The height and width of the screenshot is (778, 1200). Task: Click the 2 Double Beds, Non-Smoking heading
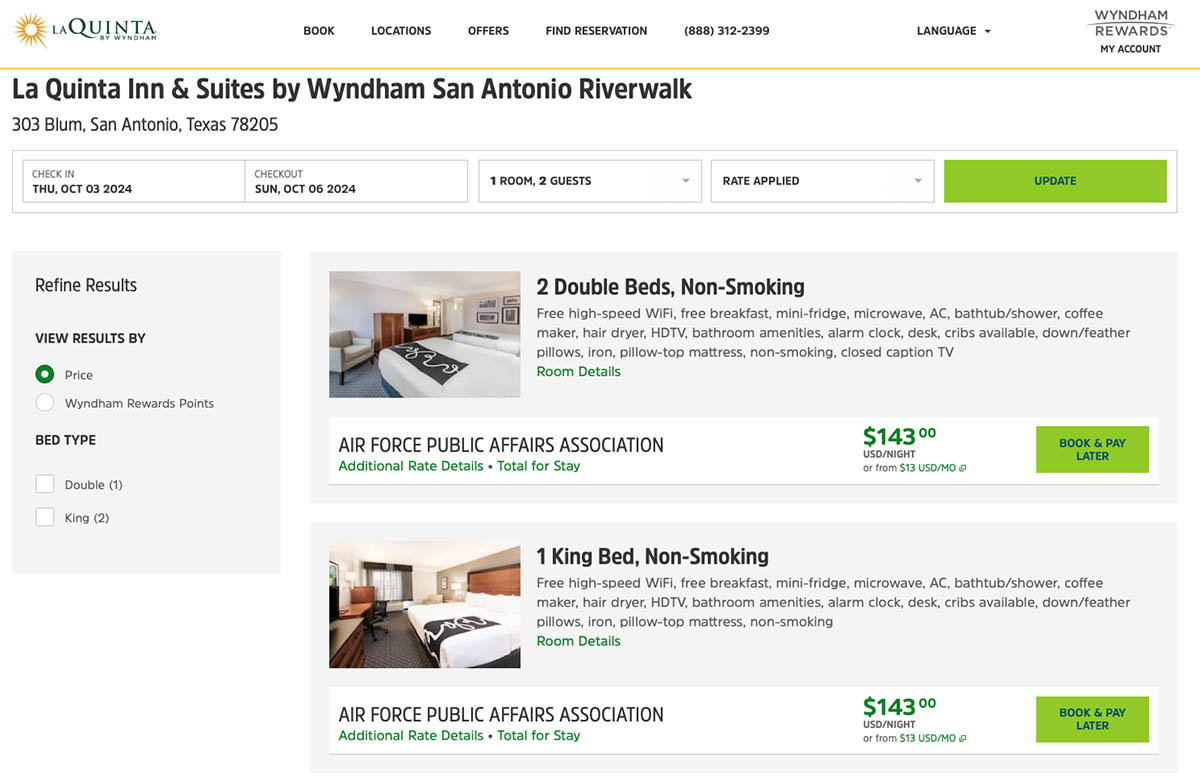(x=670, y=287)
